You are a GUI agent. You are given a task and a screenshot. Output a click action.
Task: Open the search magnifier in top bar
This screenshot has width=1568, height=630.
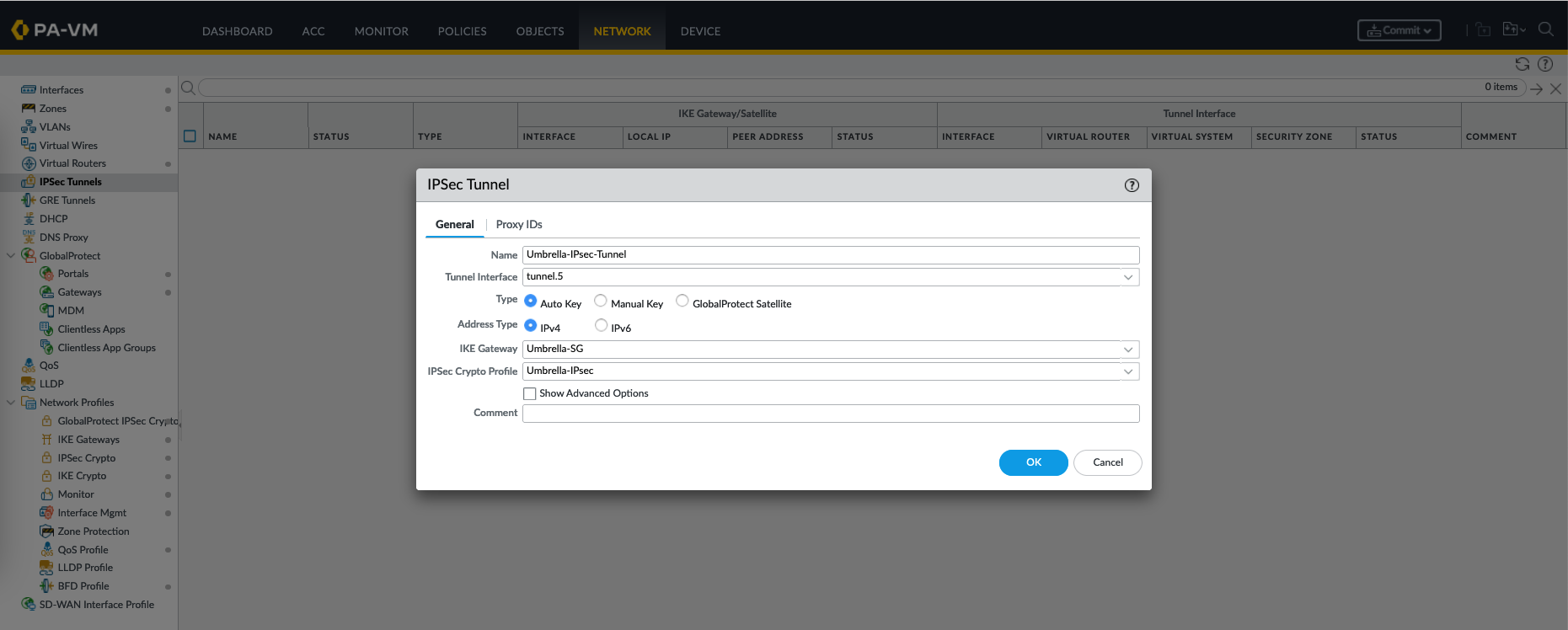point(1545,29)
